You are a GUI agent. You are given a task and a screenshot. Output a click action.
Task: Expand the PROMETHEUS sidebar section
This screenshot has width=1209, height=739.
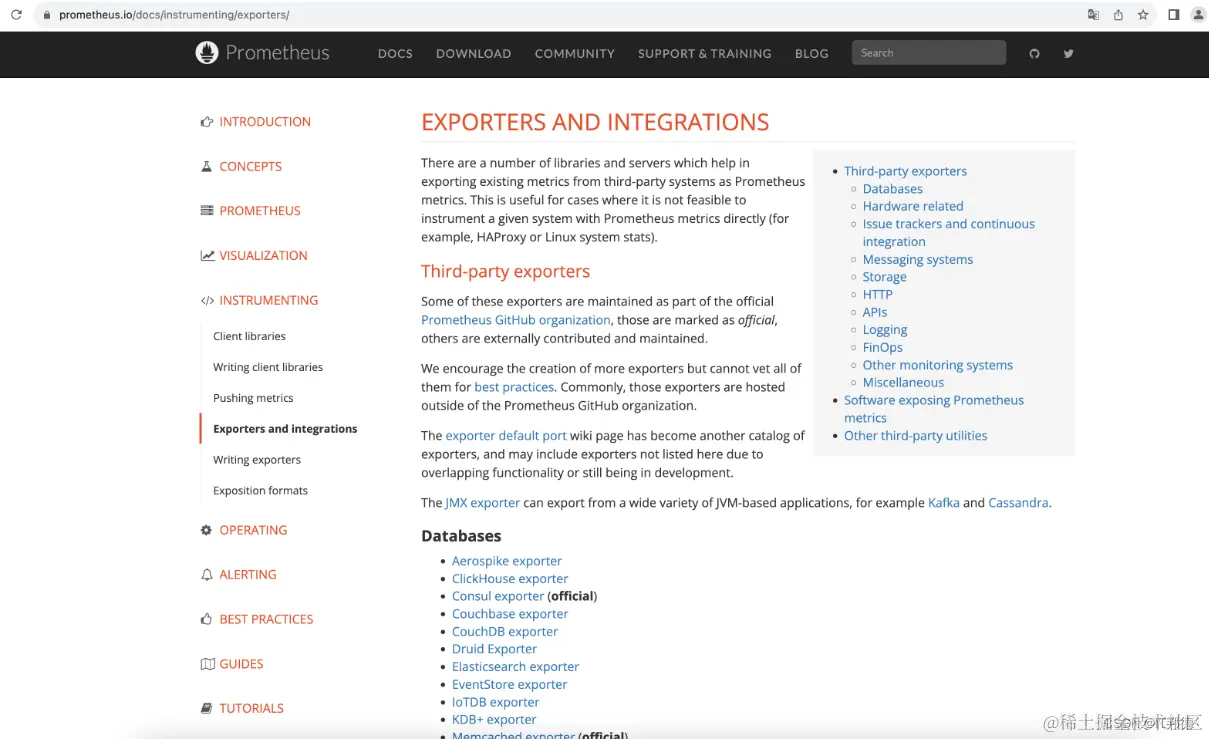tap(260, 211)
